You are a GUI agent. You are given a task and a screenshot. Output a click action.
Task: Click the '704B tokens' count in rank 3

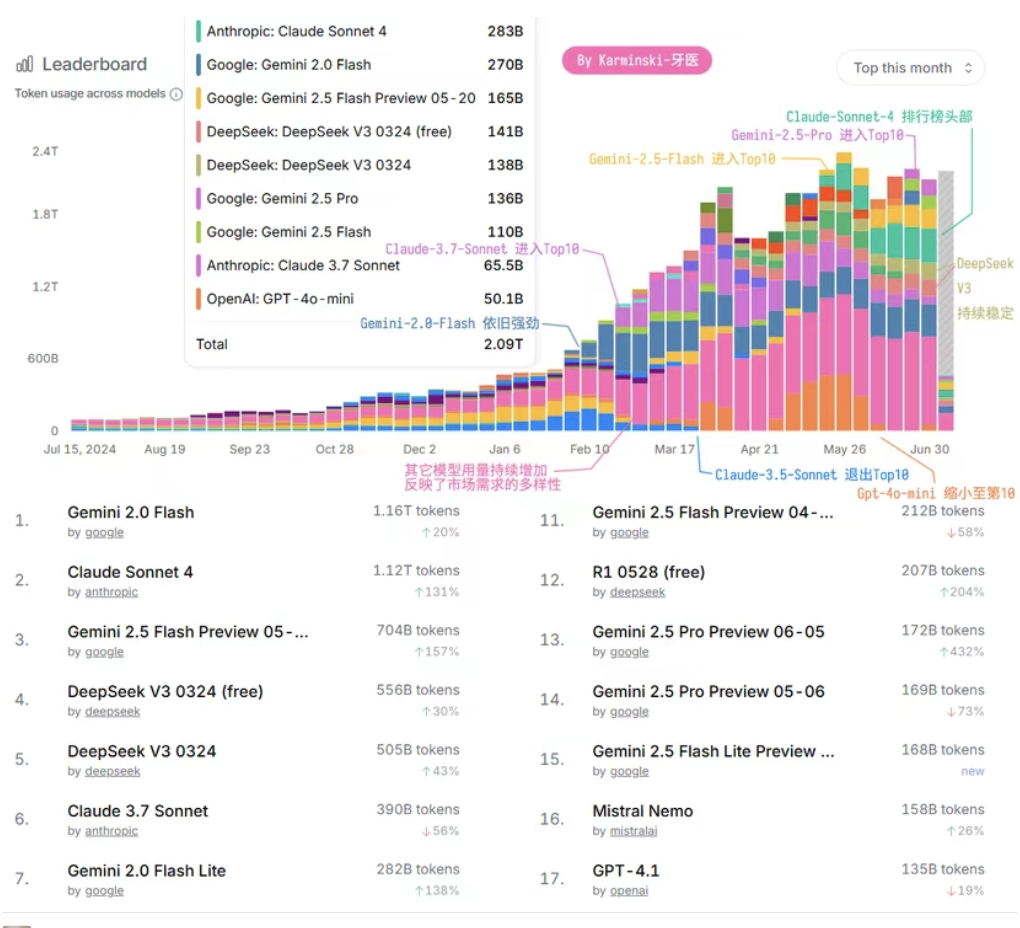(x=418, y=631)
